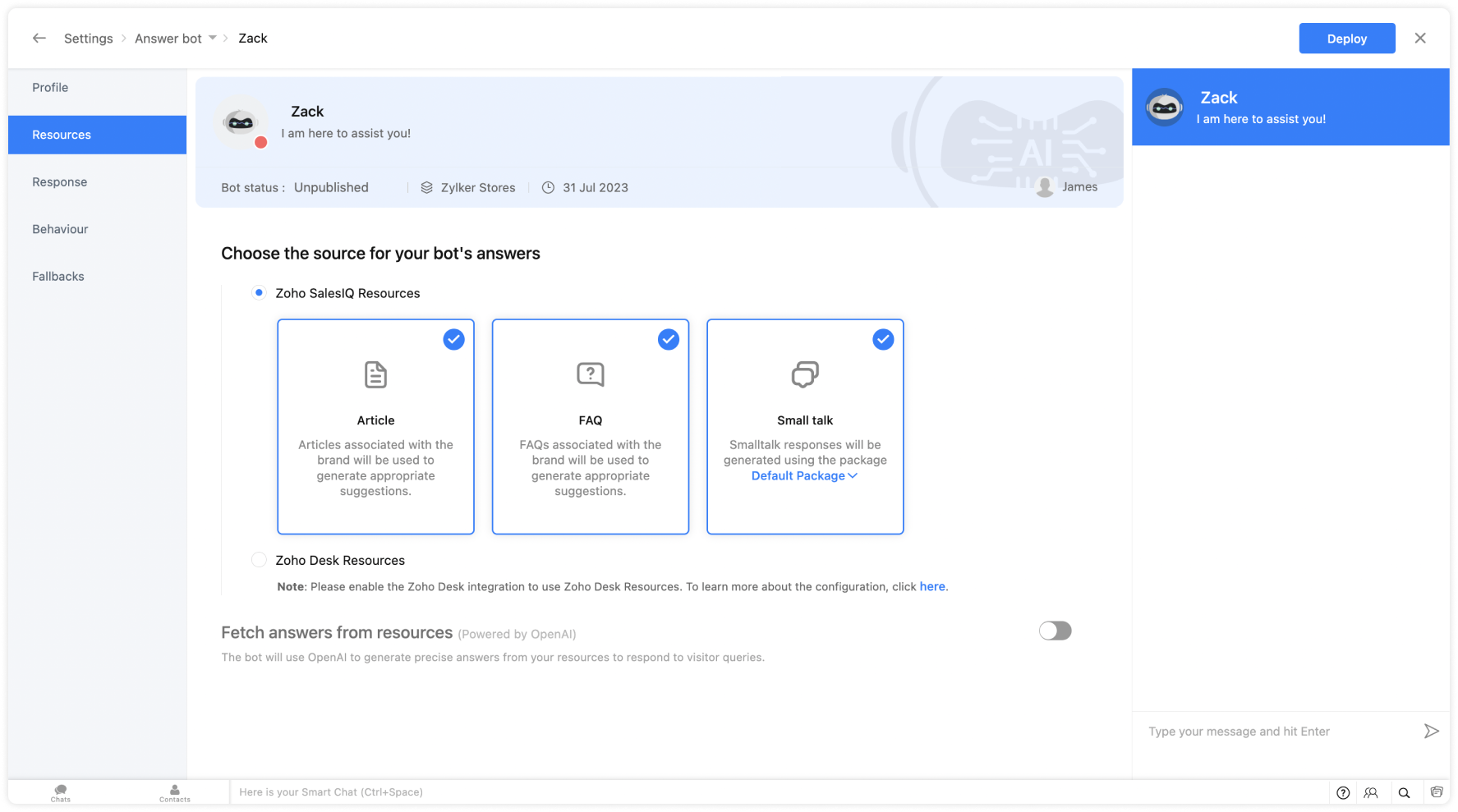Open the Behaviour section
The width and height of the screenshot is (1458, 812).
pyautogui.click(x=97, y=229)
